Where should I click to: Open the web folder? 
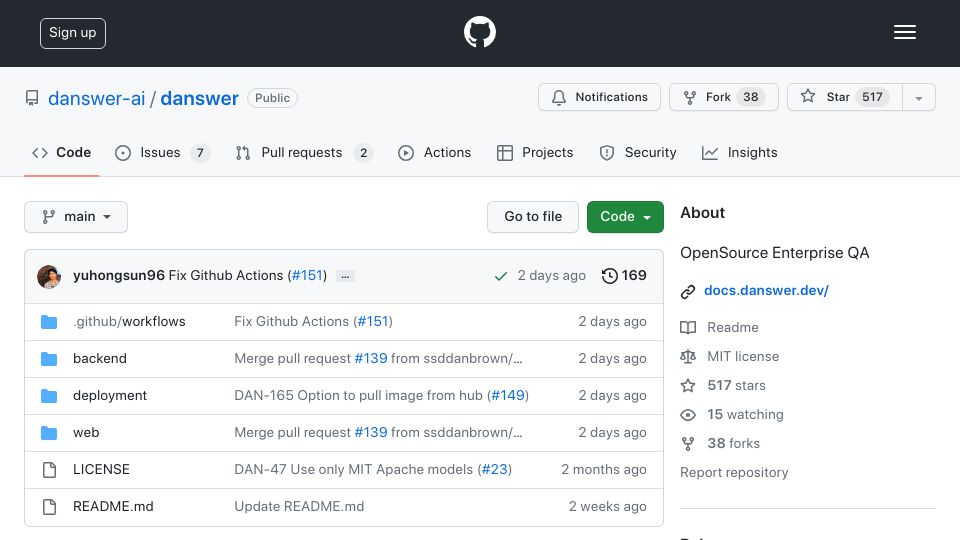[86, 432]
